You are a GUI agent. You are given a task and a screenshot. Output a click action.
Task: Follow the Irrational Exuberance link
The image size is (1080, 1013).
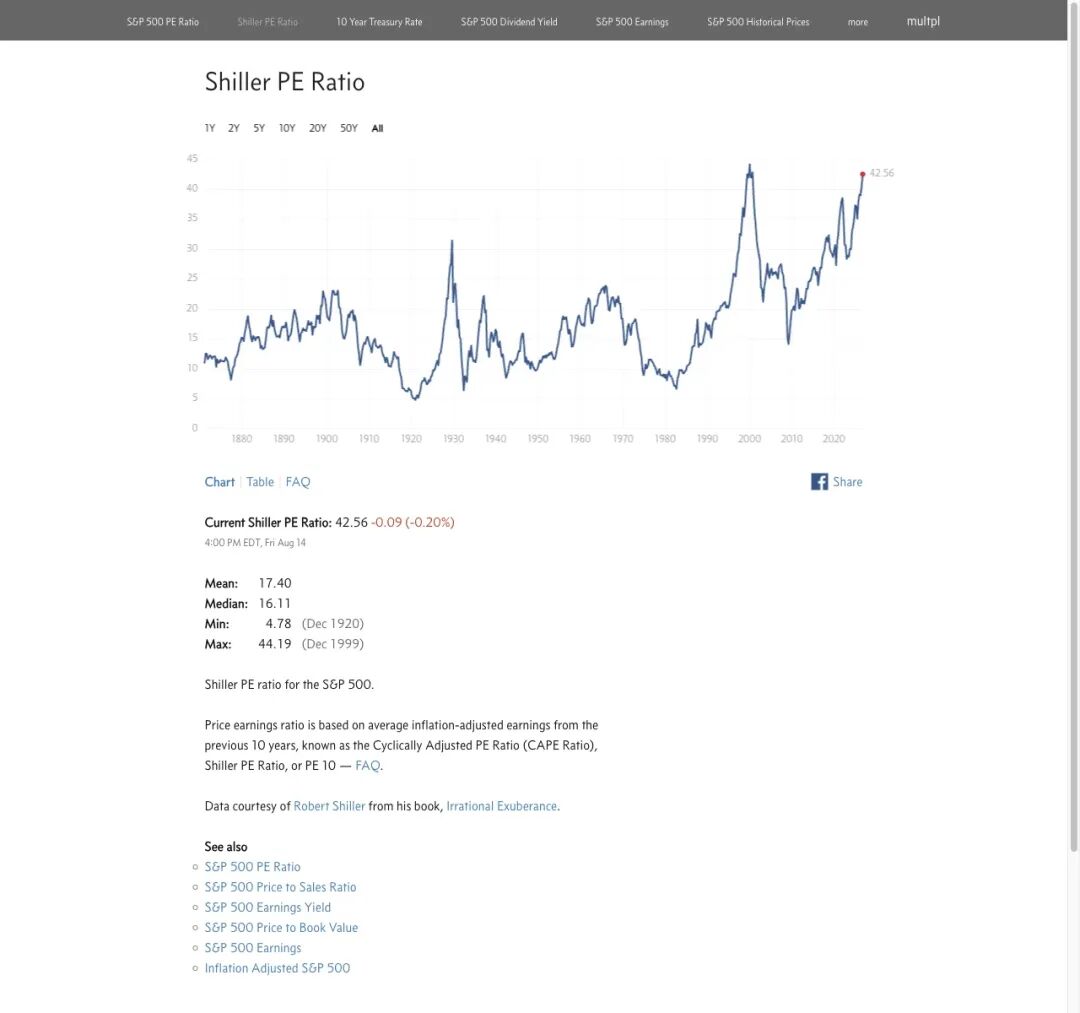(x=501, y=806)
